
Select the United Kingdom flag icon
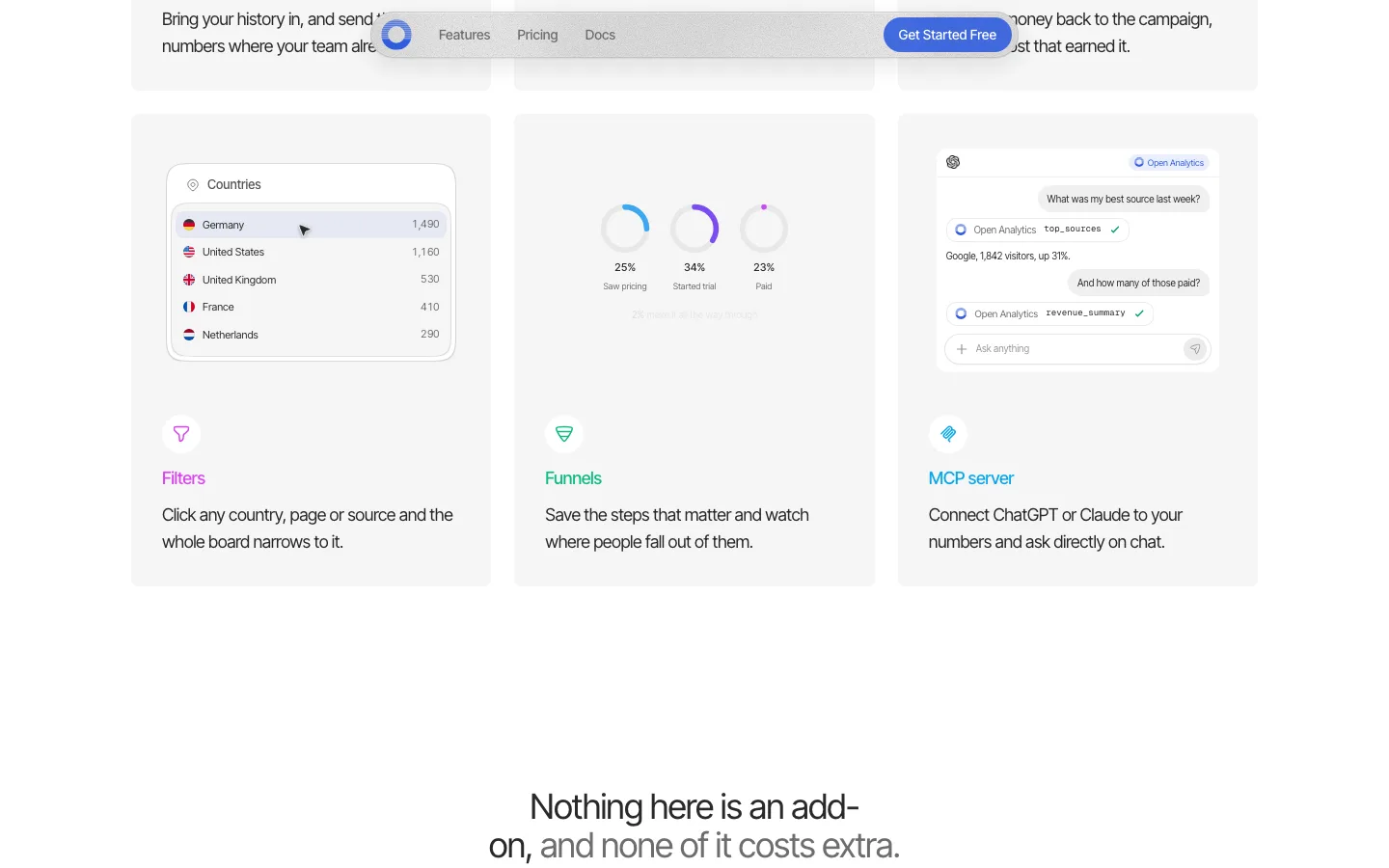(x=189, y=280)
